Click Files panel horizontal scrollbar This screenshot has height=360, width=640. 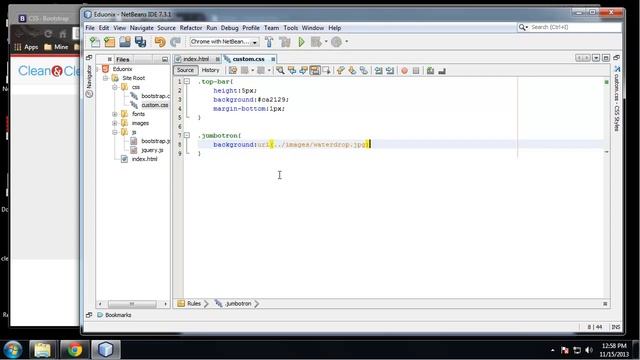(x=132, y=304)
